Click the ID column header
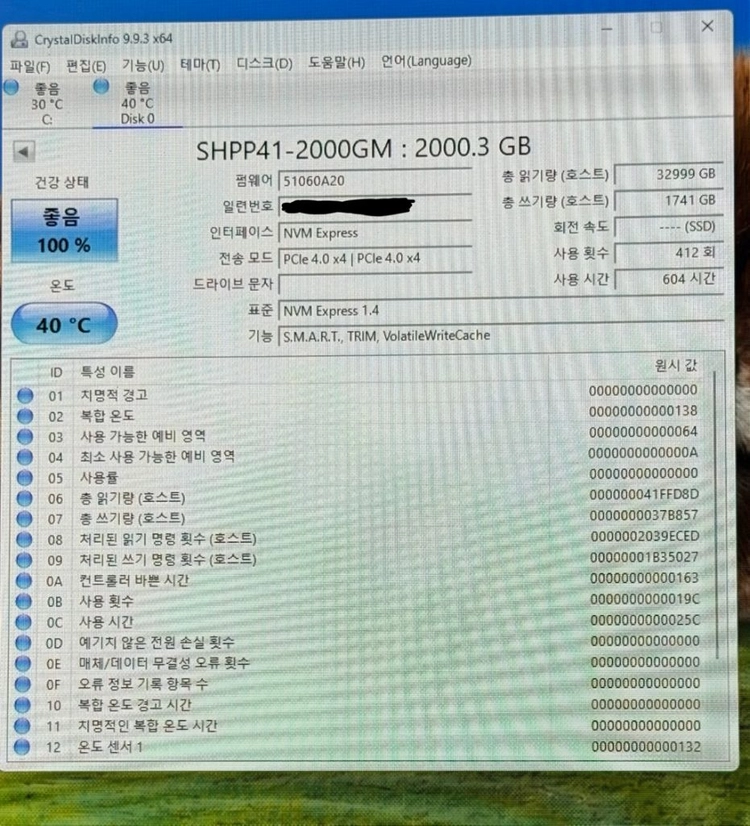Image resolution: width=750 pixels, height=826 pixels. tap(56, 373)
